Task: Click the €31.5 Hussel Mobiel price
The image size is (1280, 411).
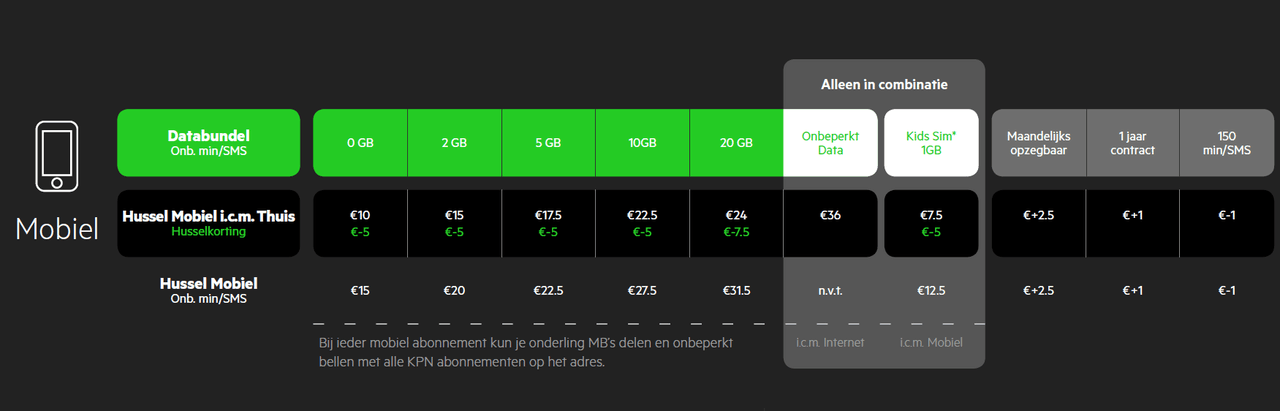Action: click(x=736, y=291)
